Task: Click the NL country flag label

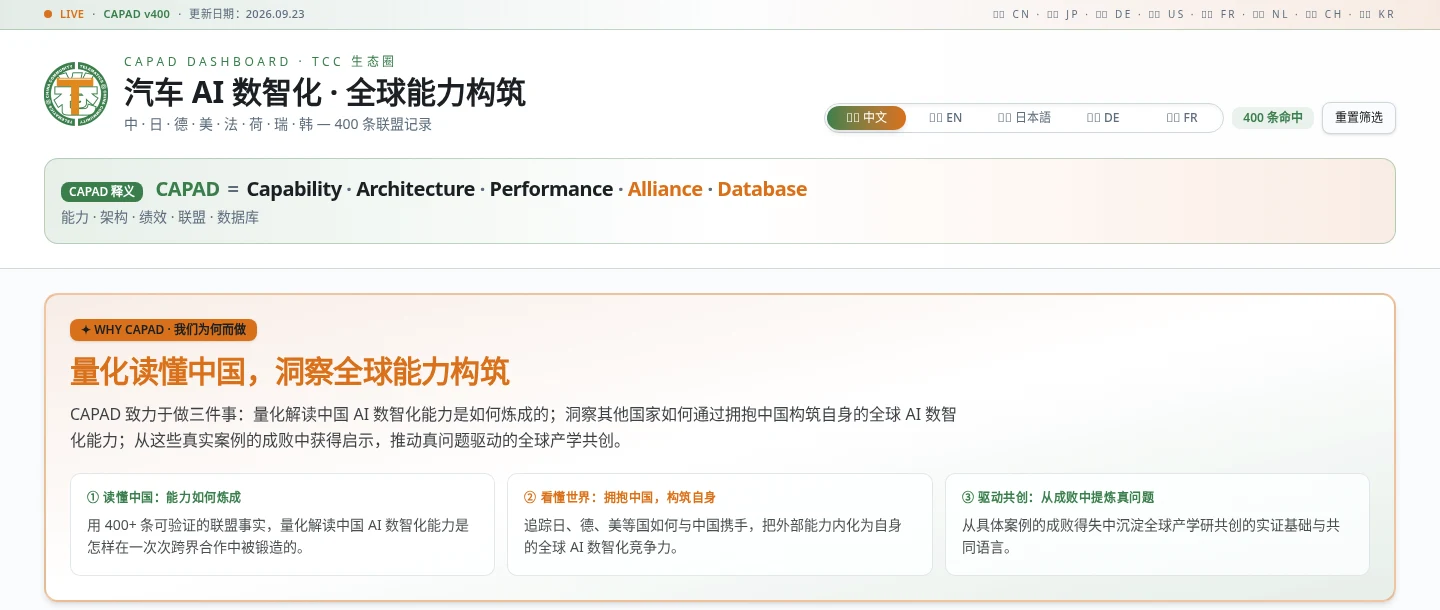Action: 1271,14
